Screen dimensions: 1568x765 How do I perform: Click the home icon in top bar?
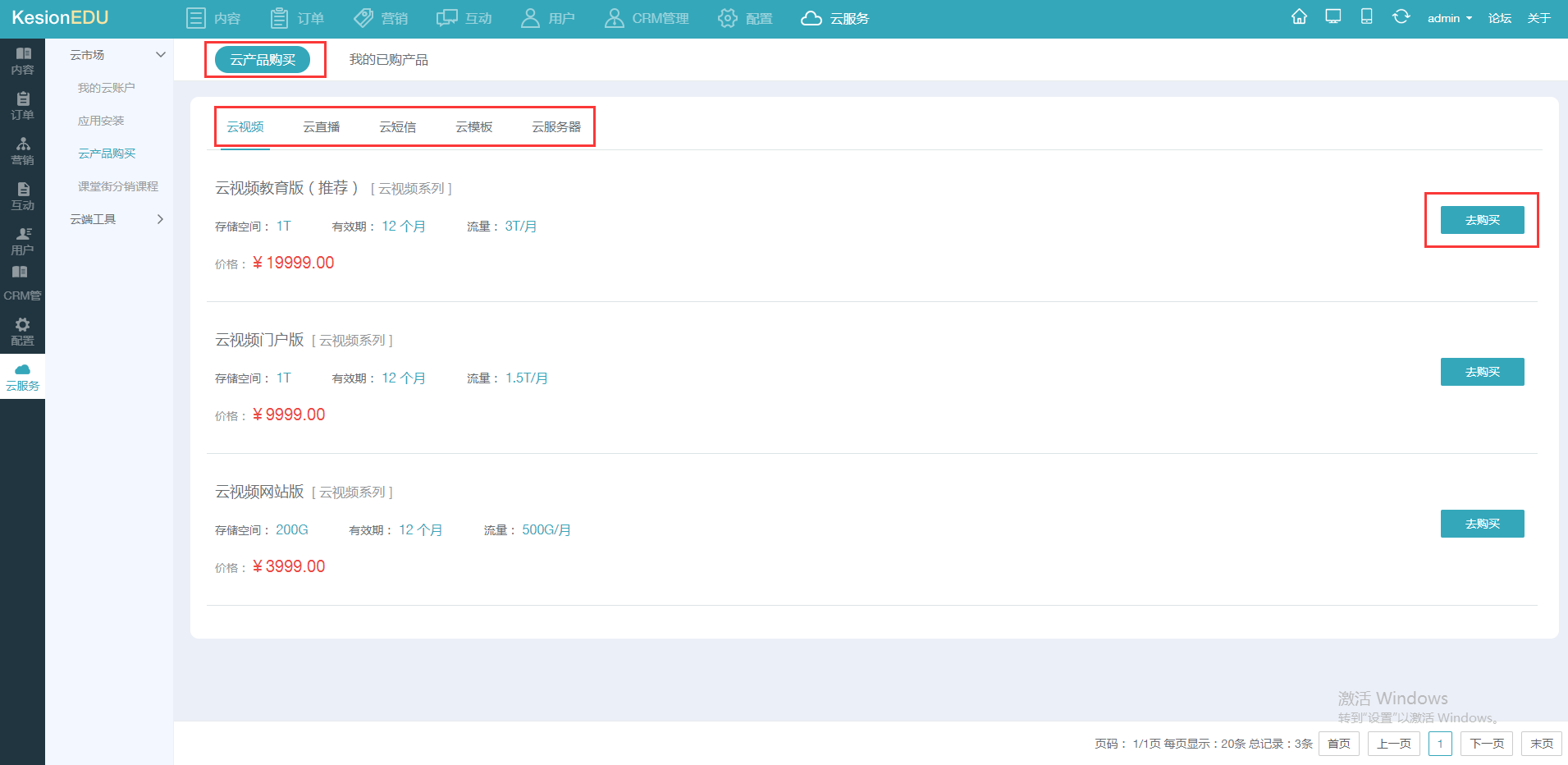pos(1299,17)
